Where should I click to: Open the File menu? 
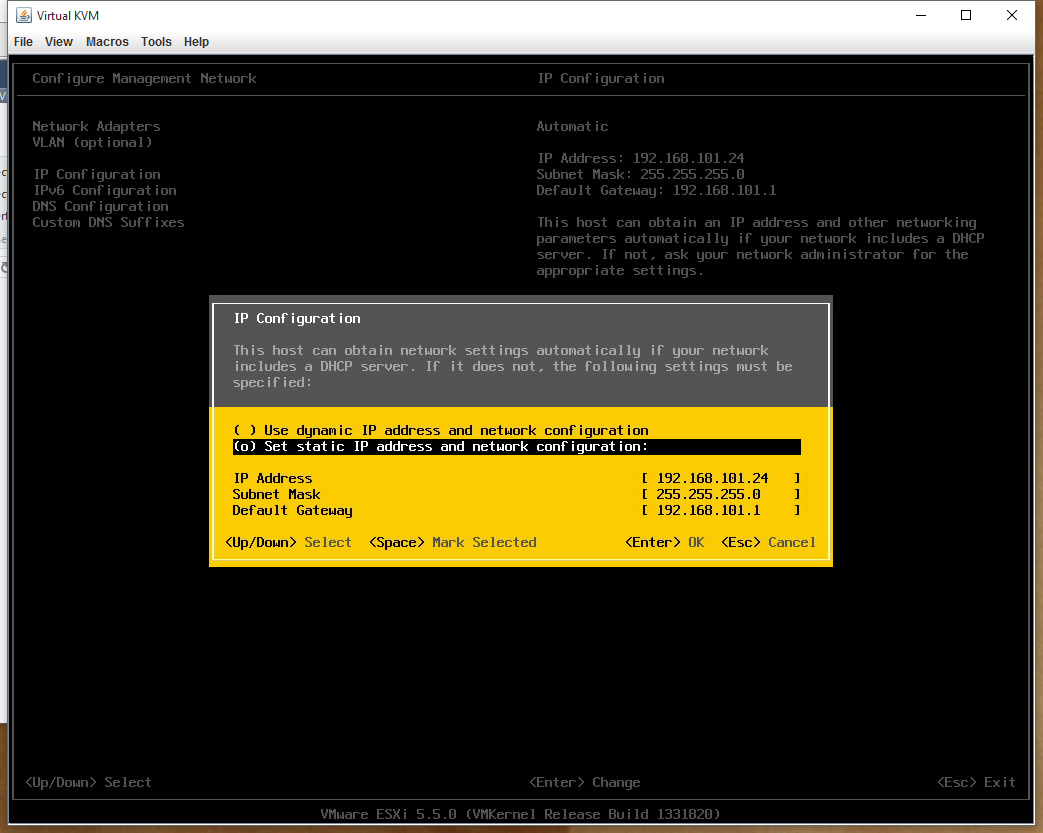[23, 42]
